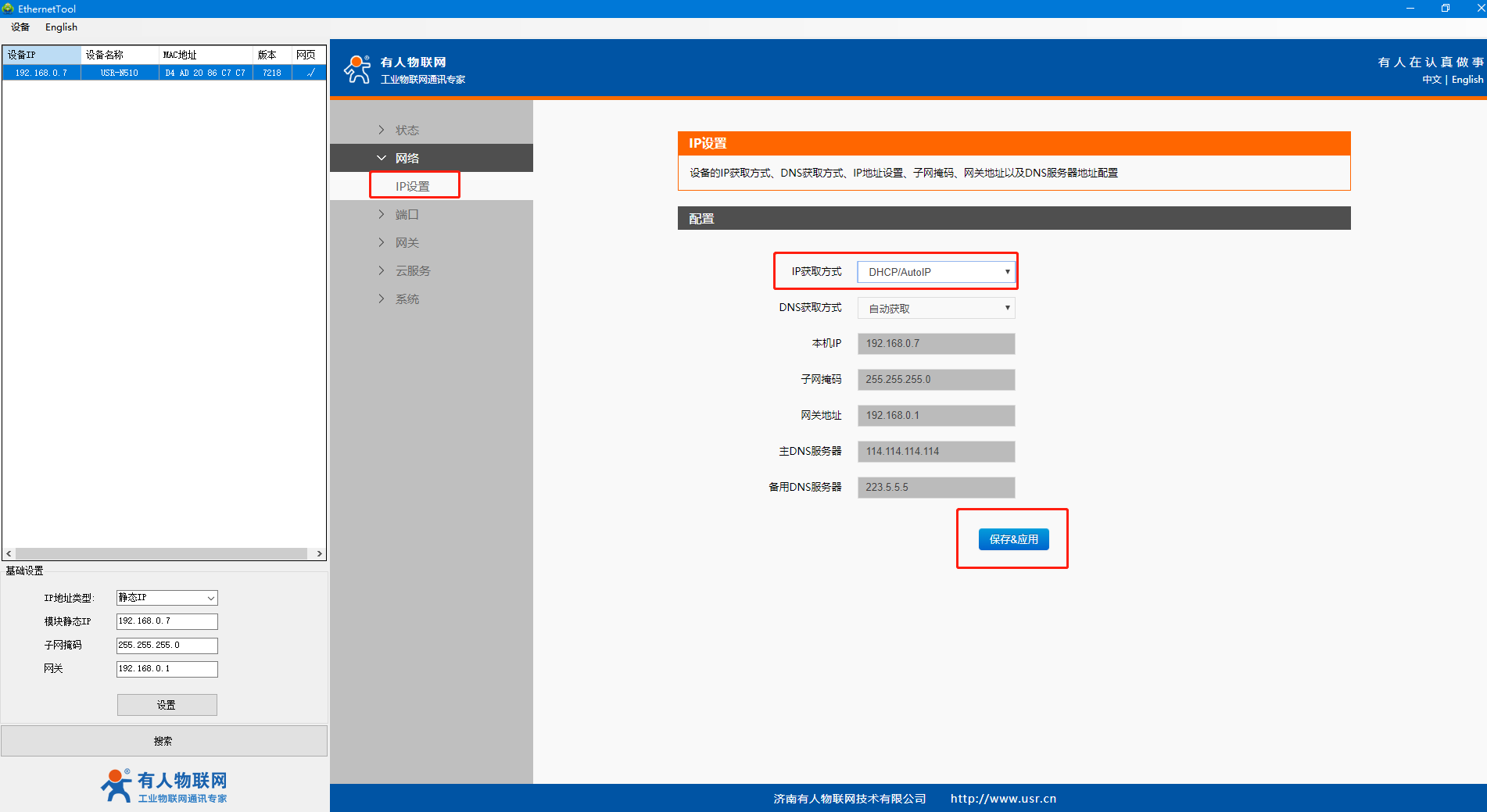Select the IP设置 sidebar item
1487x812 pixels.
[x=413, y=186]
